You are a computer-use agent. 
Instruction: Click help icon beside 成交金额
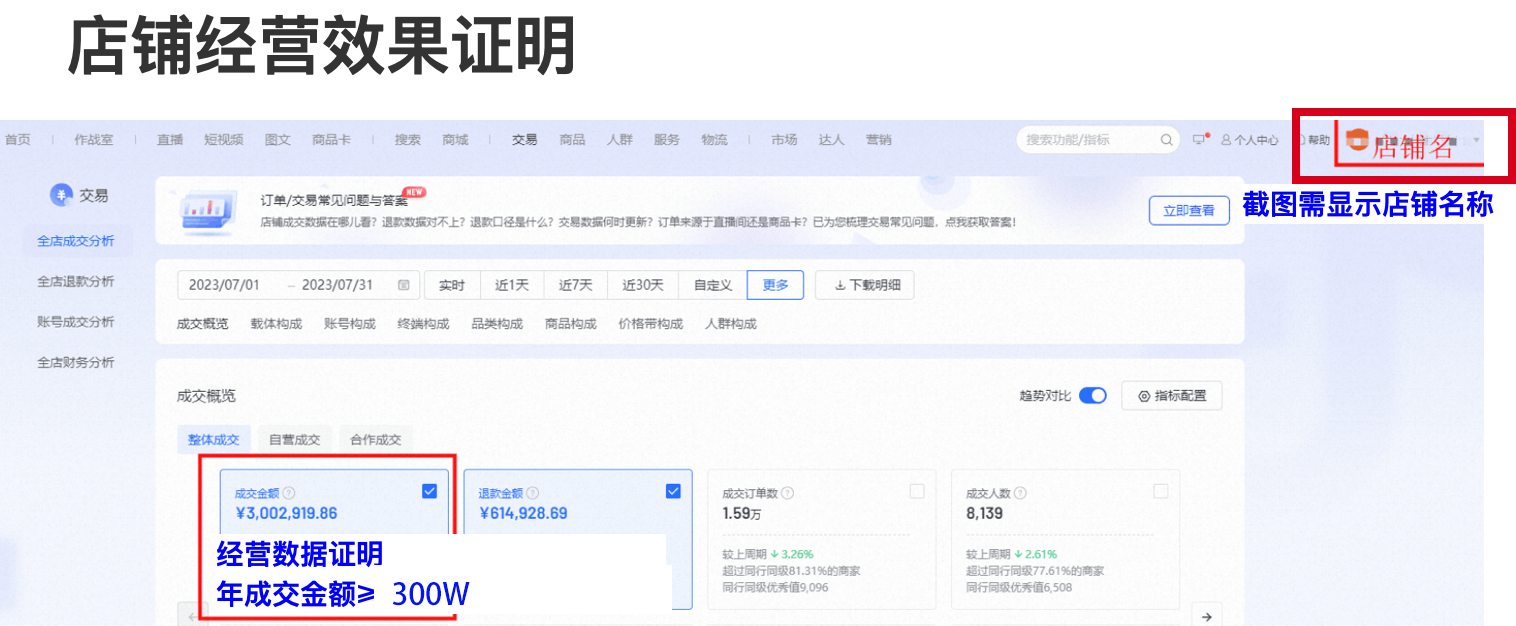click(289, 493)
